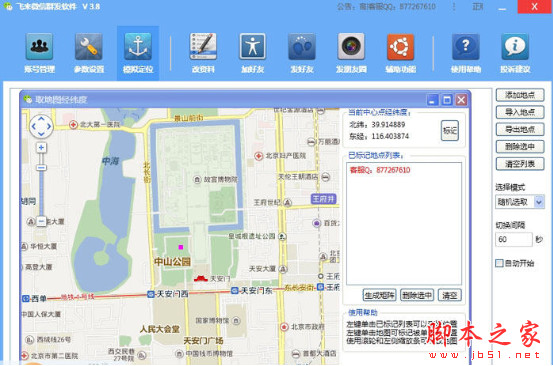Minimize 取地图经纬度 dialog
Image resolution: width=553 pixels, height=366 pixels.
(432, 100)
